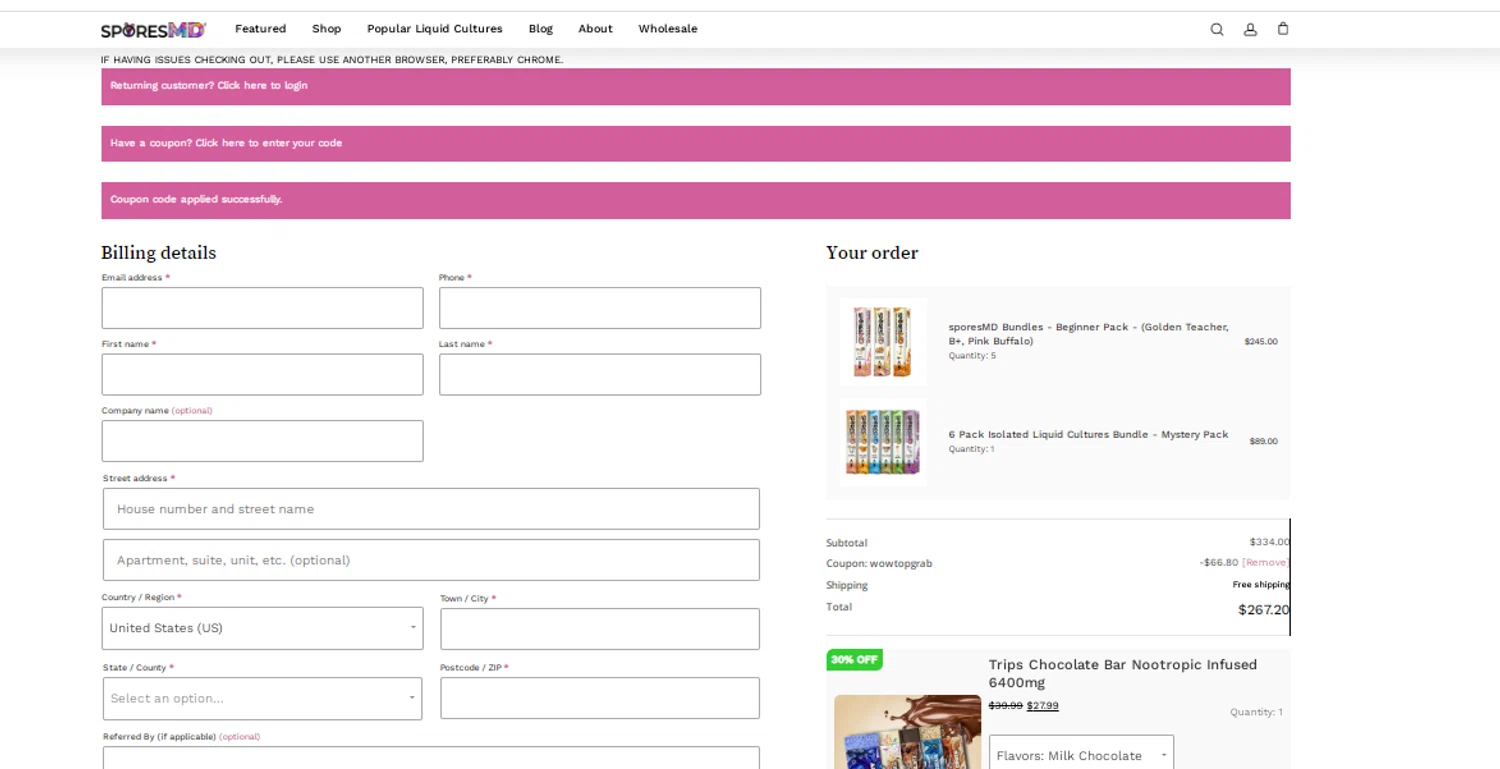This screenshot has height=769, width=1500.
Task: Click the -$66.80 discount amount
Action: coord(1219,563)
